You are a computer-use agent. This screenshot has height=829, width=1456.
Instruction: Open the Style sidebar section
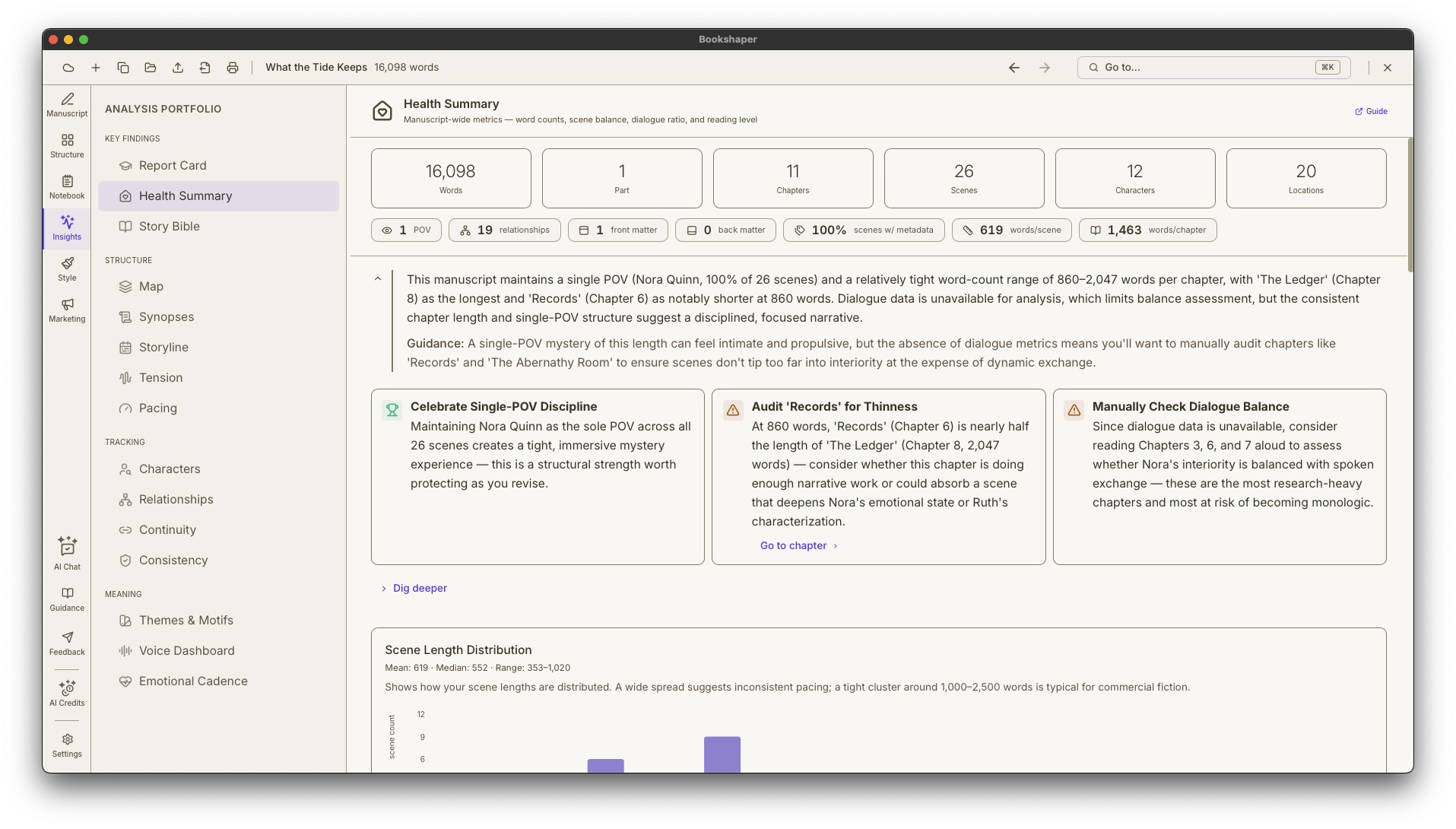67,269
